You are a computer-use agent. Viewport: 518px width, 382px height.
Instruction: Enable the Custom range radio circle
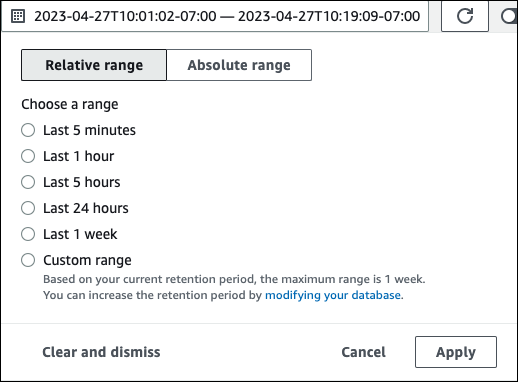coord(28,260)
